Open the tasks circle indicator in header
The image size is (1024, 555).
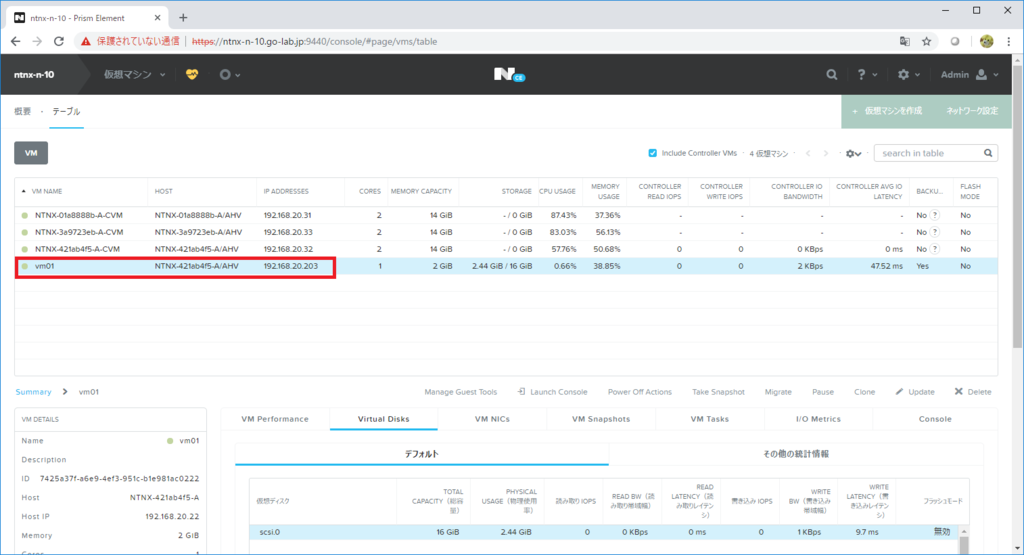click(x=229, y=75)
